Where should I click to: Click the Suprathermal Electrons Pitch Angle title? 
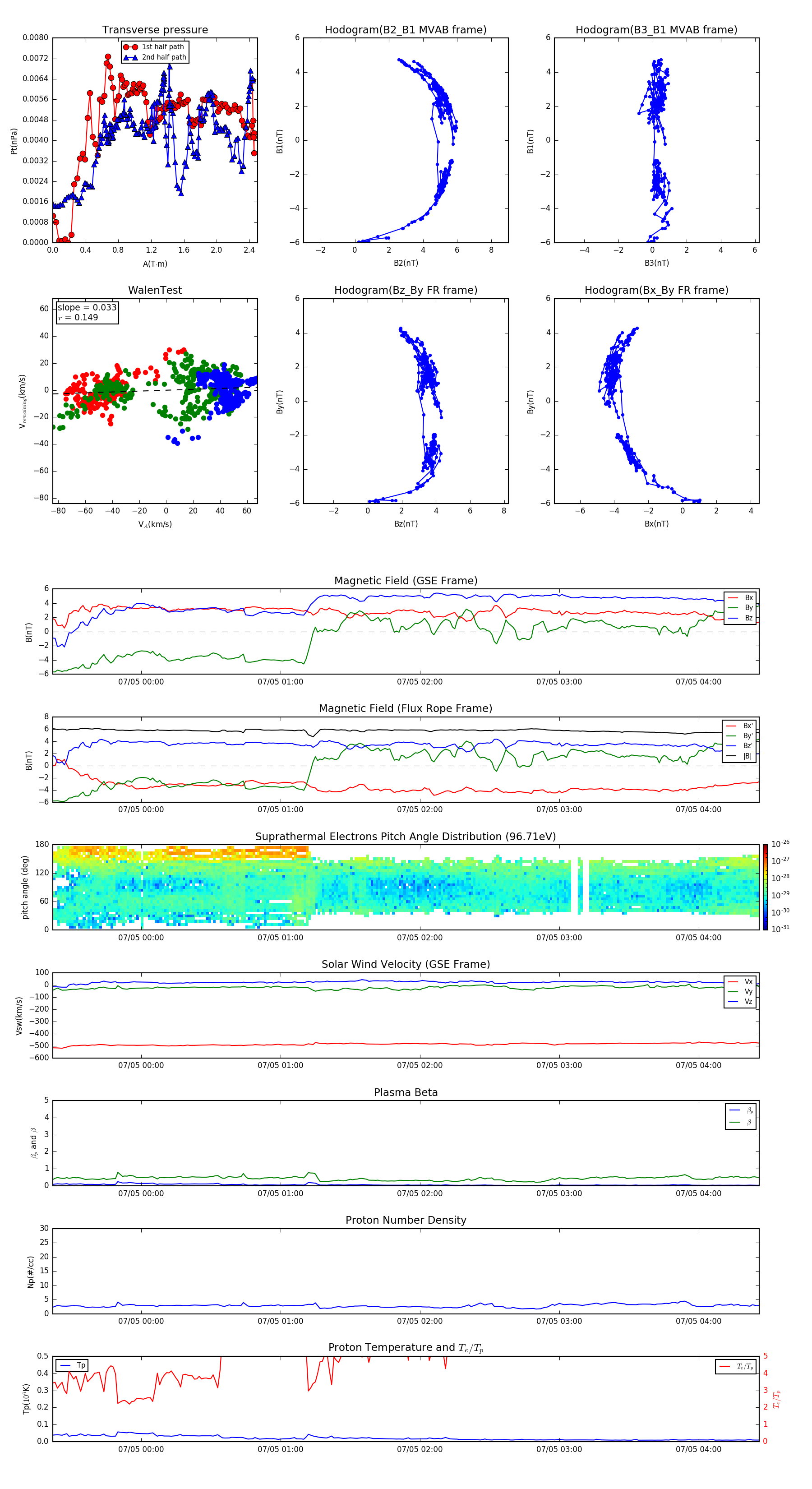(406, 837)
